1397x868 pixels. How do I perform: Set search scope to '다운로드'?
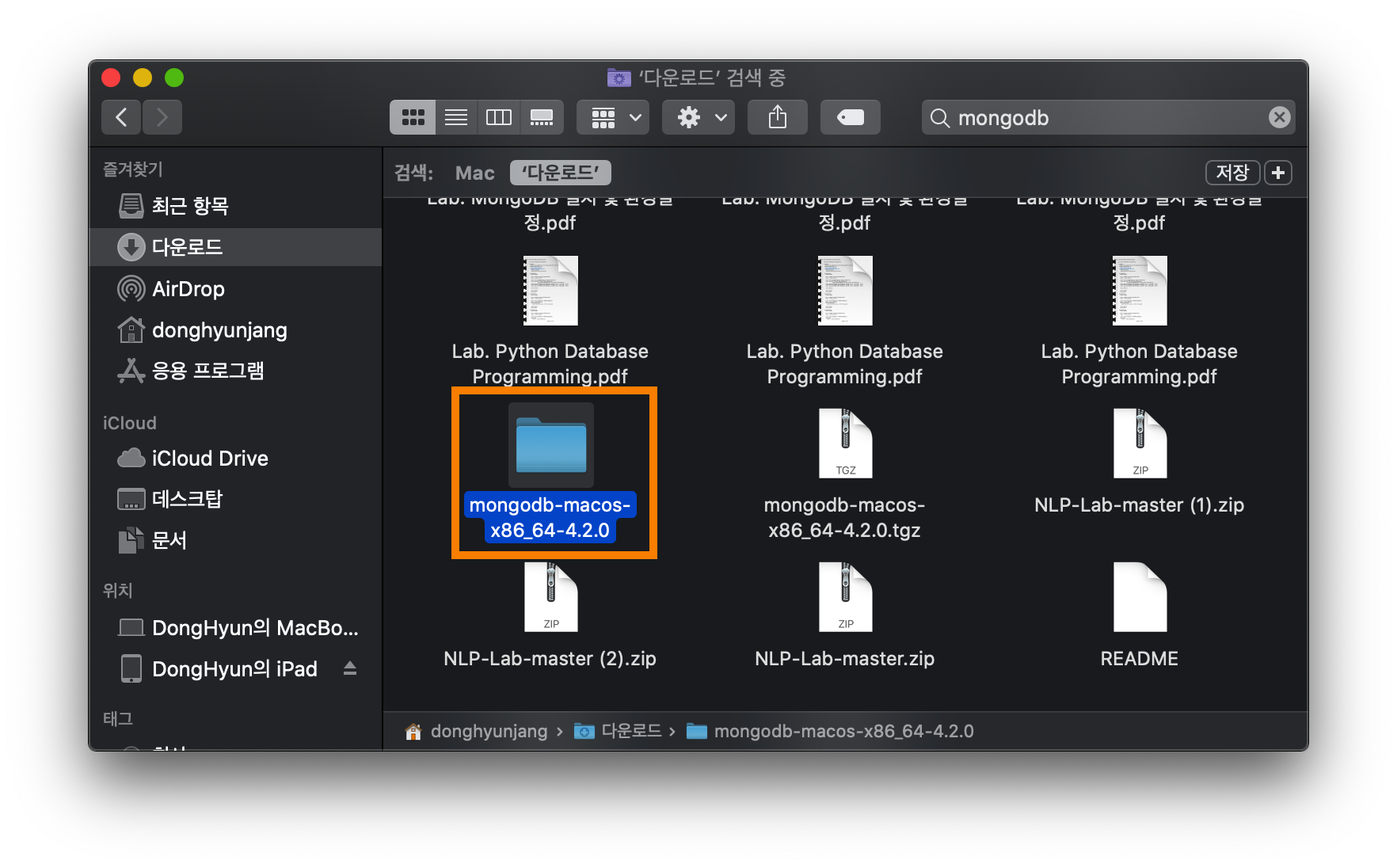[x=561, y=173]
